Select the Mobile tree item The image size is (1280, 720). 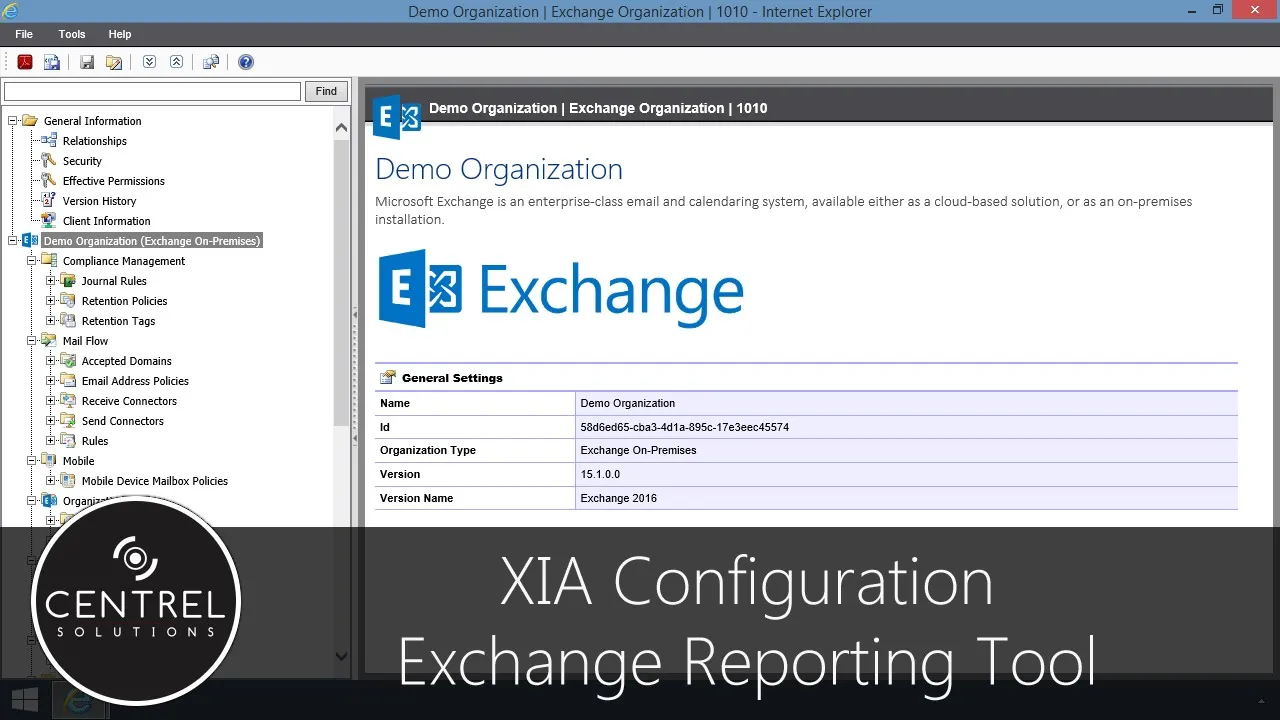[x=79, y=461]
